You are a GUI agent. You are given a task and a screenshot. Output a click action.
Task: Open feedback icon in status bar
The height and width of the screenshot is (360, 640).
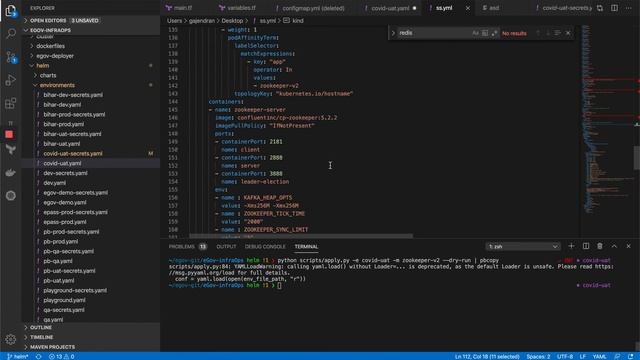point(617,356)
